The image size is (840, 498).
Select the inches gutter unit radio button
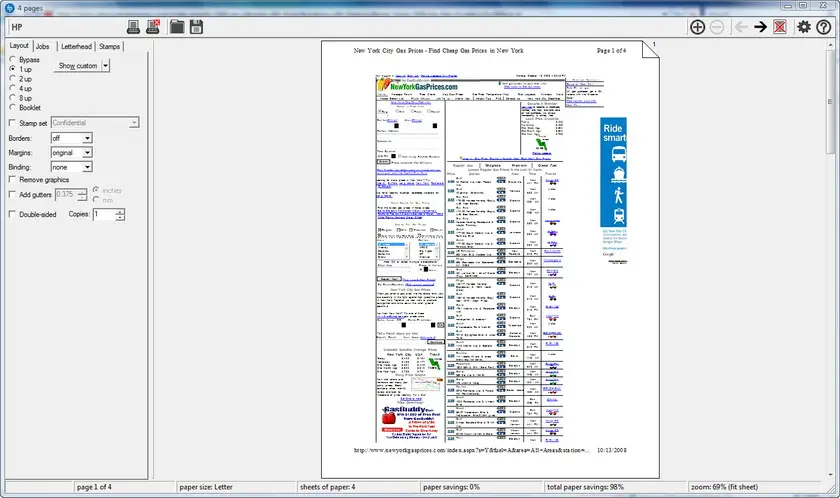[96, 190]
